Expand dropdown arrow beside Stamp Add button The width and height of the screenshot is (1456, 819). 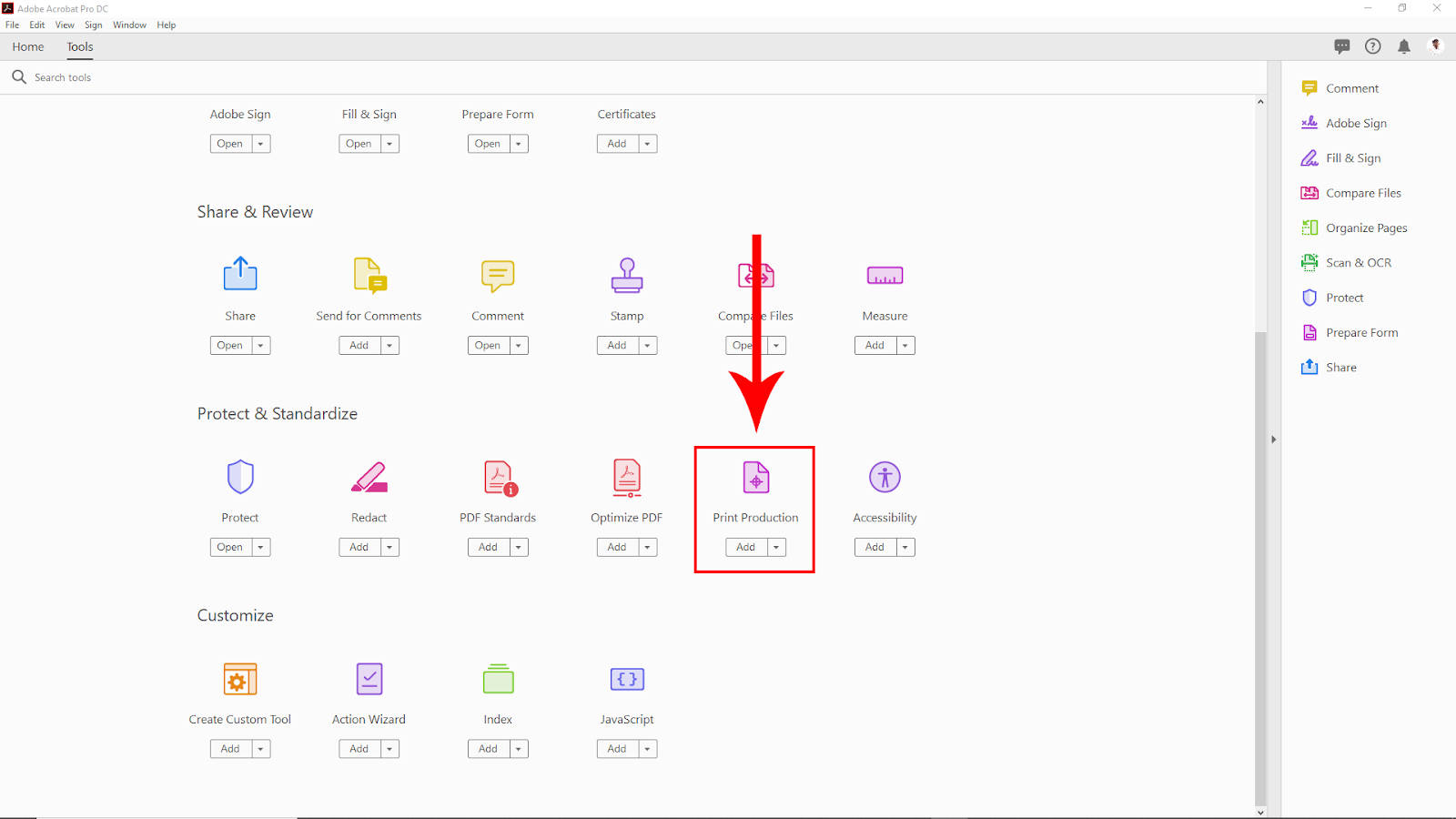click(x=648, y=346)
